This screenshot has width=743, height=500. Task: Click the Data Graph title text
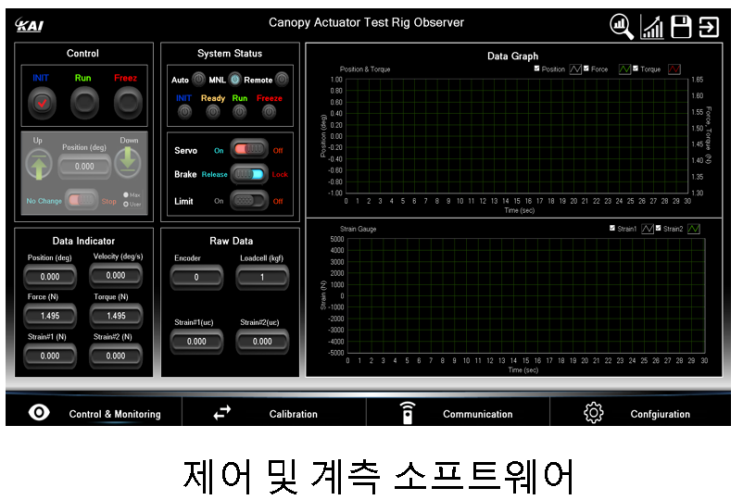[513, 56]
